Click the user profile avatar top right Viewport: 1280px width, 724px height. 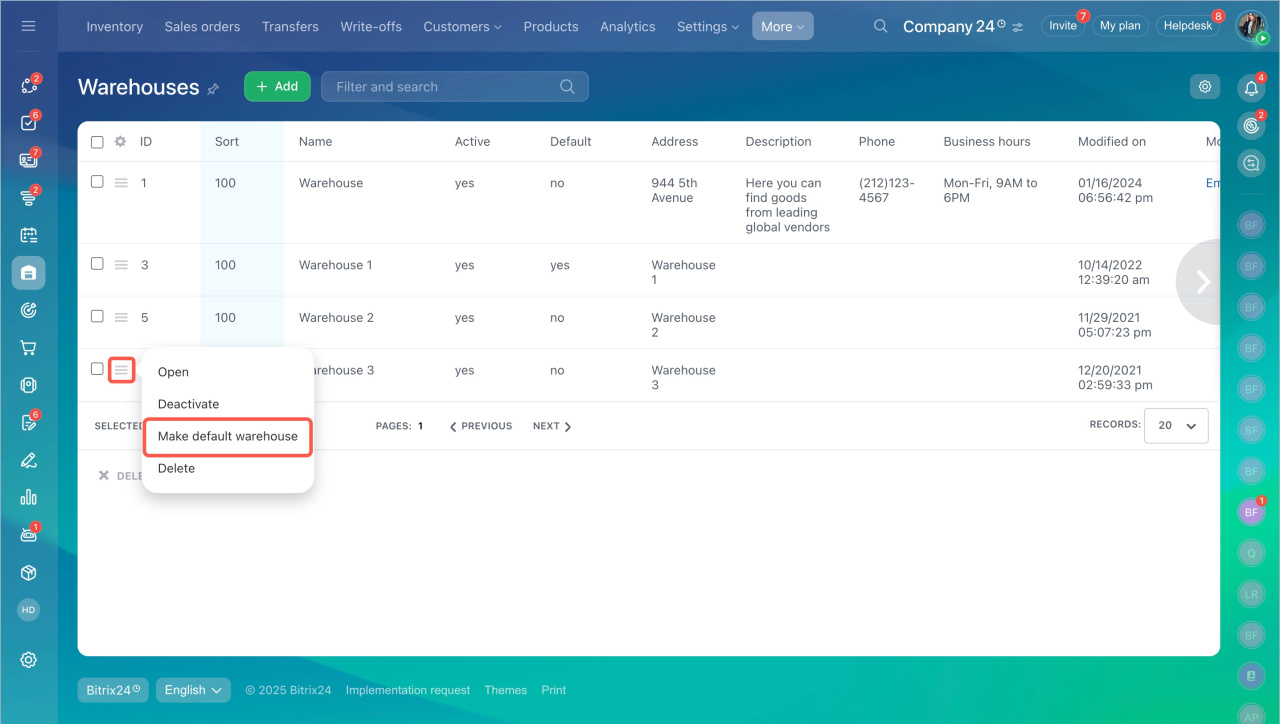(x=1251, y=26)
